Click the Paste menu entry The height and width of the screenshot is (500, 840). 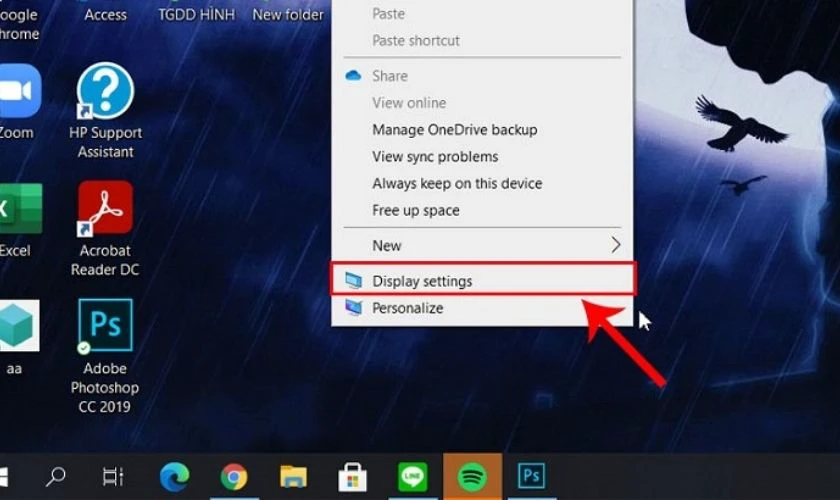pos(483,14)
